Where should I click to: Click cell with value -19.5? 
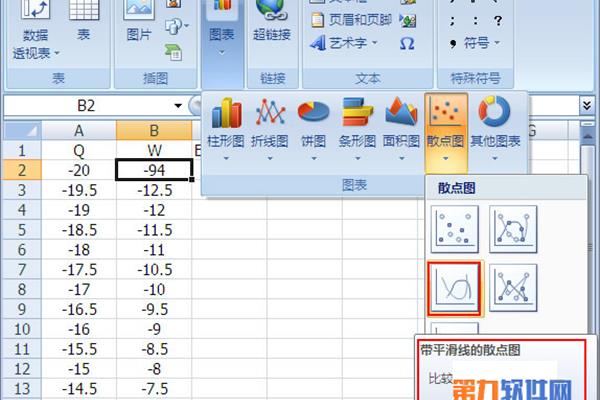(79, 190)
